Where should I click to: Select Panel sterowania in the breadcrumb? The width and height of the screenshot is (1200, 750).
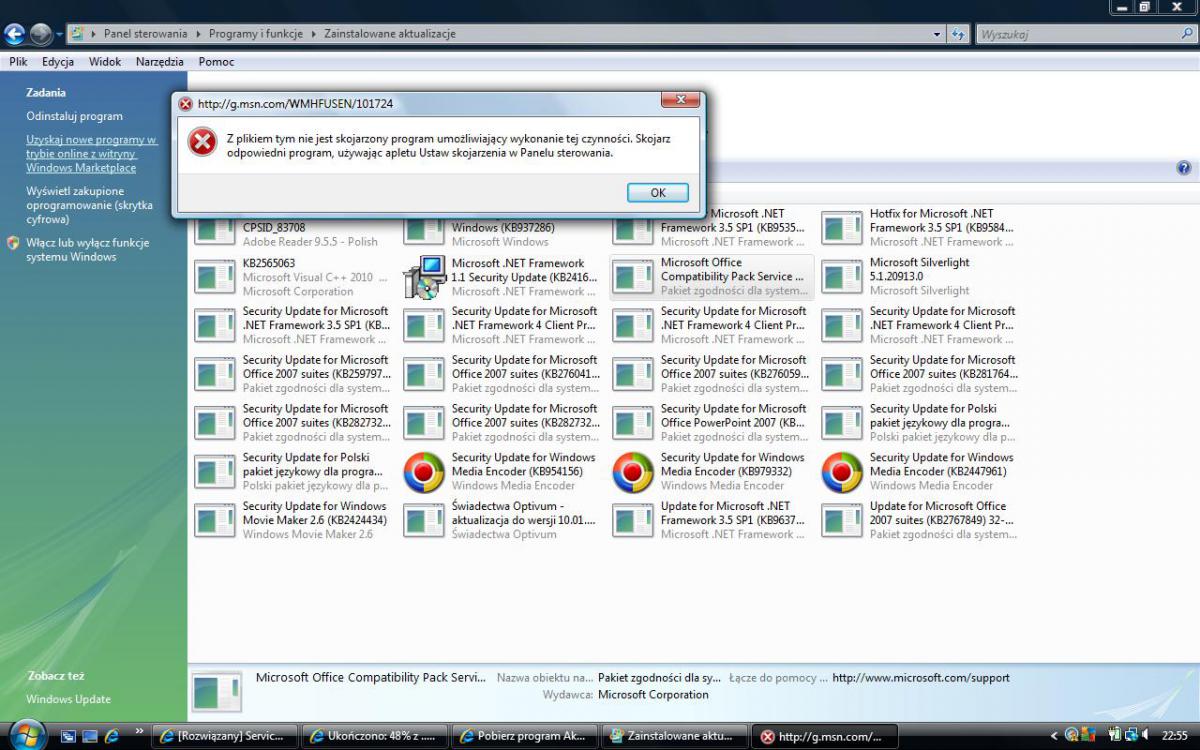pyautogui.click(x=148, y=34)
